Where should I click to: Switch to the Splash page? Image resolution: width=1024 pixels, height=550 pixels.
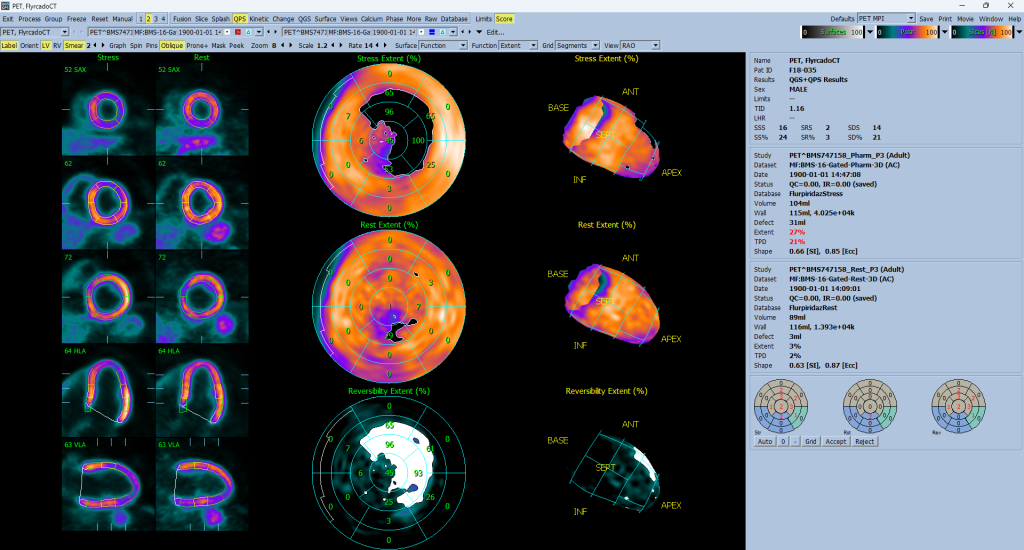tap(220, 19)
